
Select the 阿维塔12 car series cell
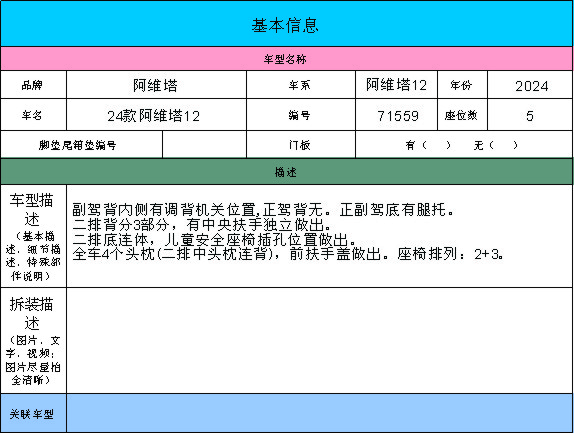pyautogui.click(x=396, y=85)
